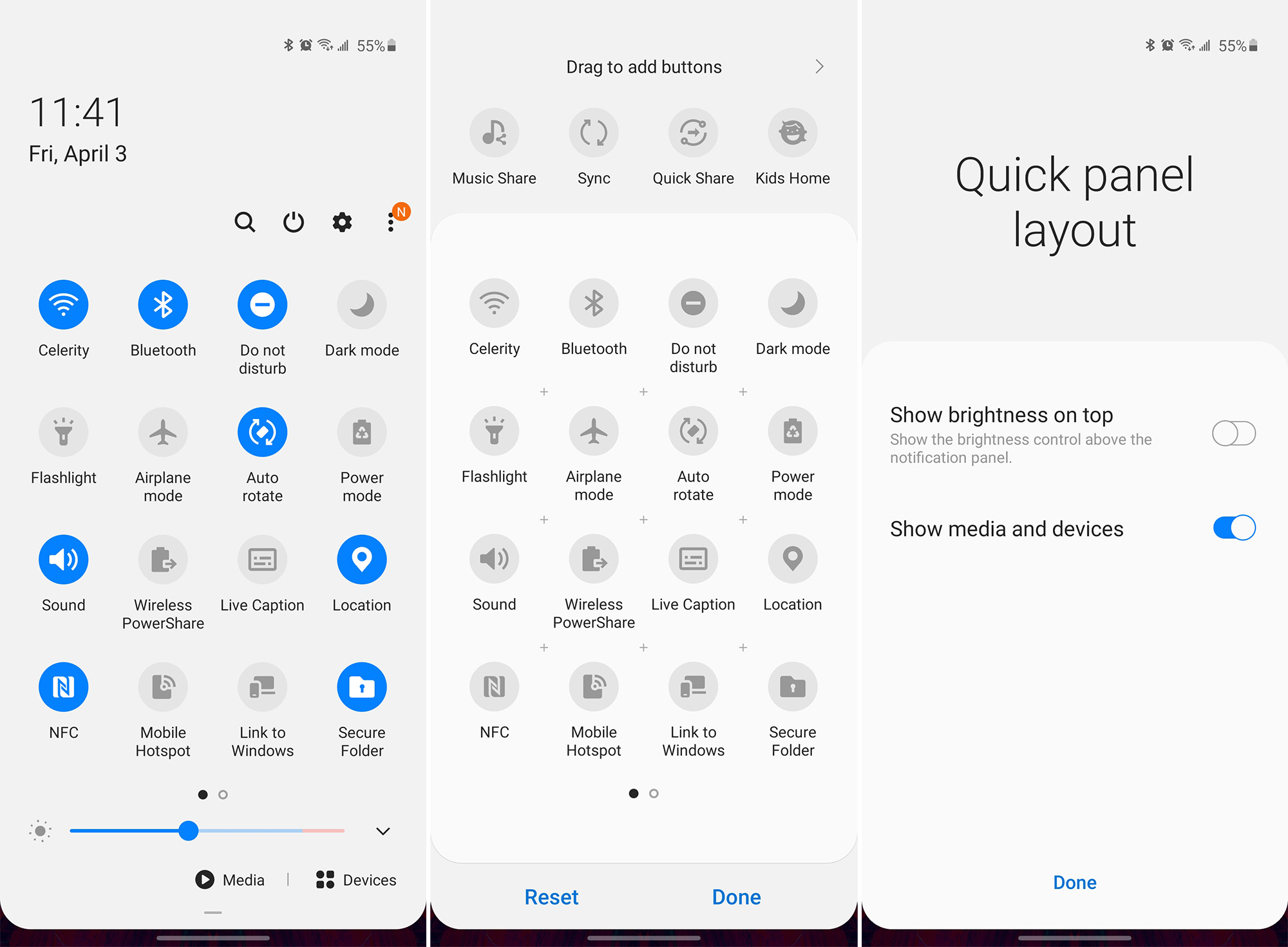
Task: Disable Show media and devices switch
Action: (1234, 528)
